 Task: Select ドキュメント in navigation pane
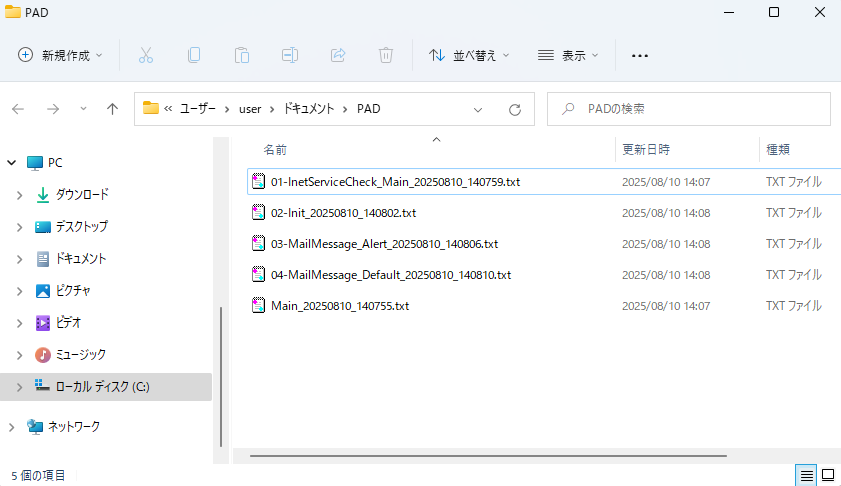pyautogui.click(x=81, y=259)
